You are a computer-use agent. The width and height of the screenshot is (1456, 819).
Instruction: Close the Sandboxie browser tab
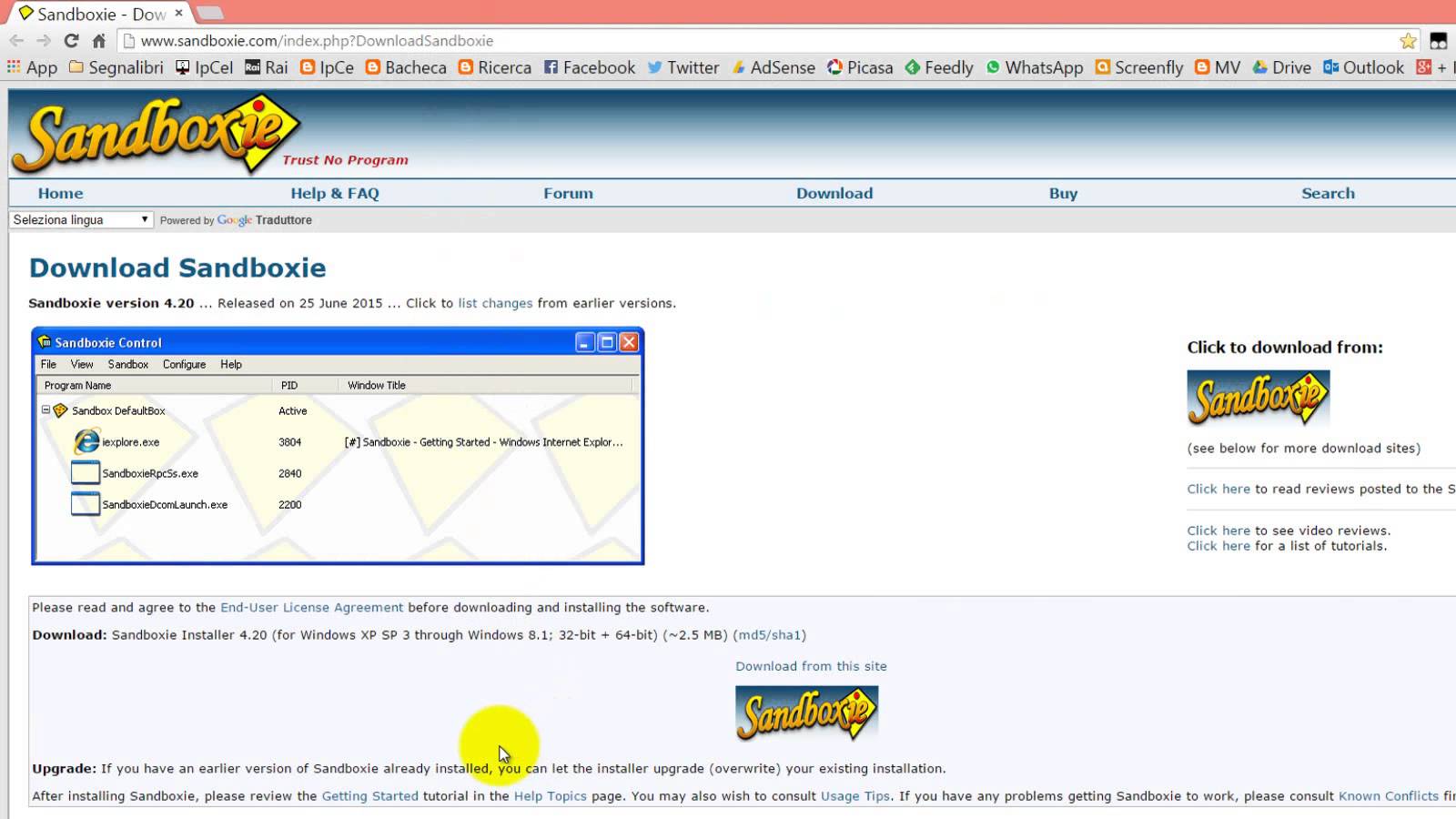[179, 13]
